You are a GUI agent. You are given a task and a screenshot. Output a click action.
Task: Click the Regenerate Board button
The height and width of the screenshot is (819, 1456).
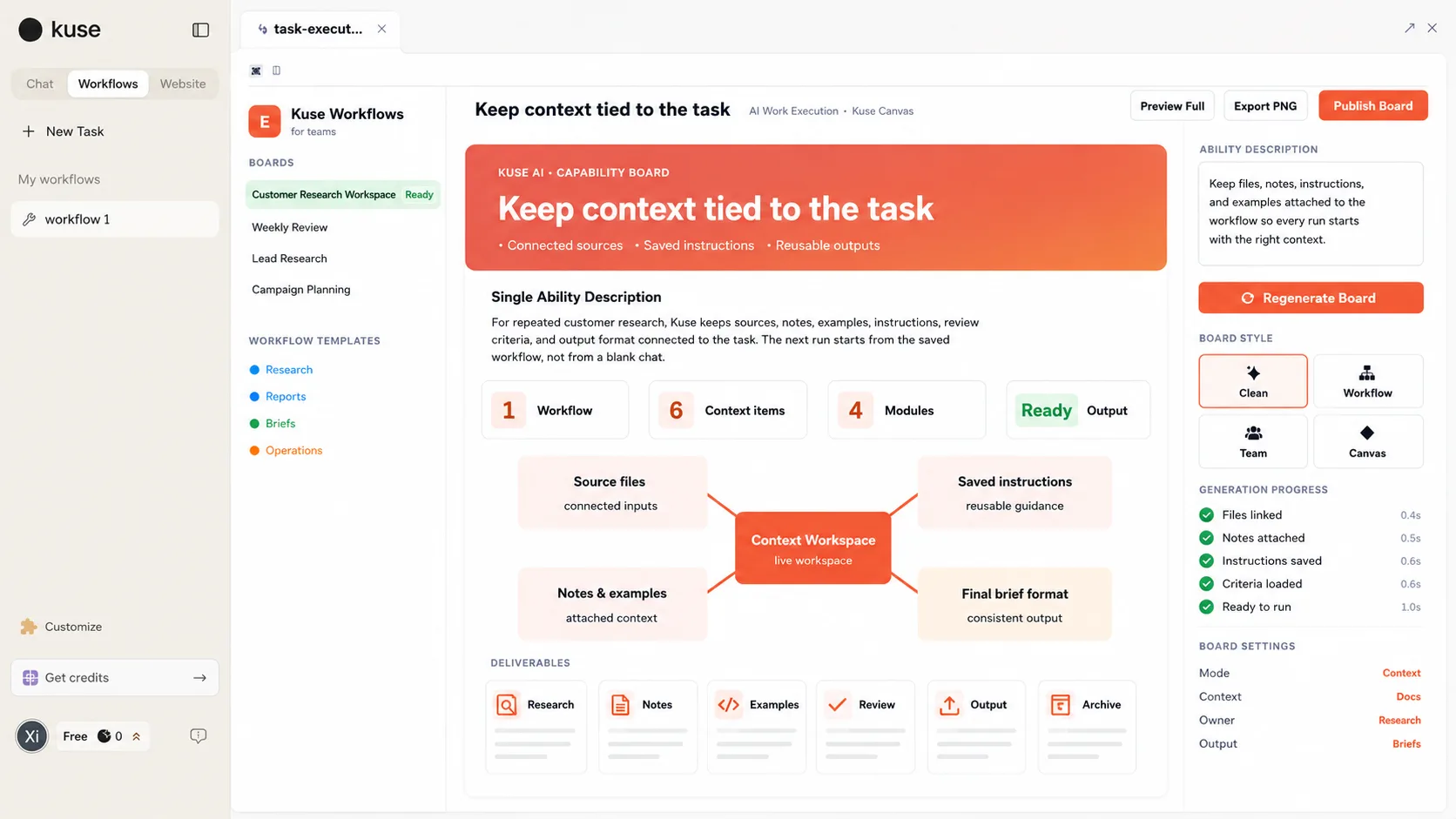1311,298
